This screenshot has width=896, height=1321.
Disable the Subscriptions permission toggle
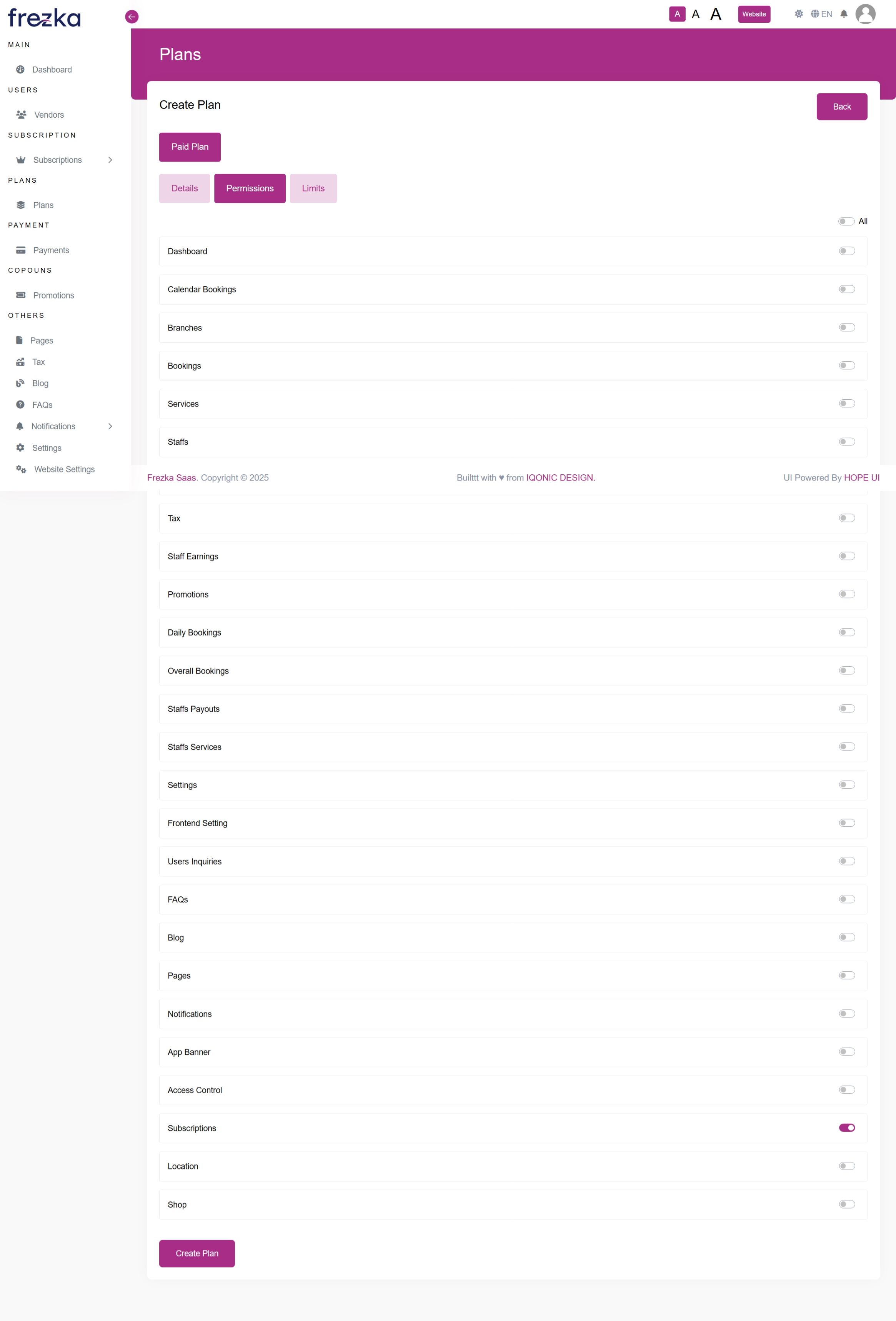click(846, 1128)
